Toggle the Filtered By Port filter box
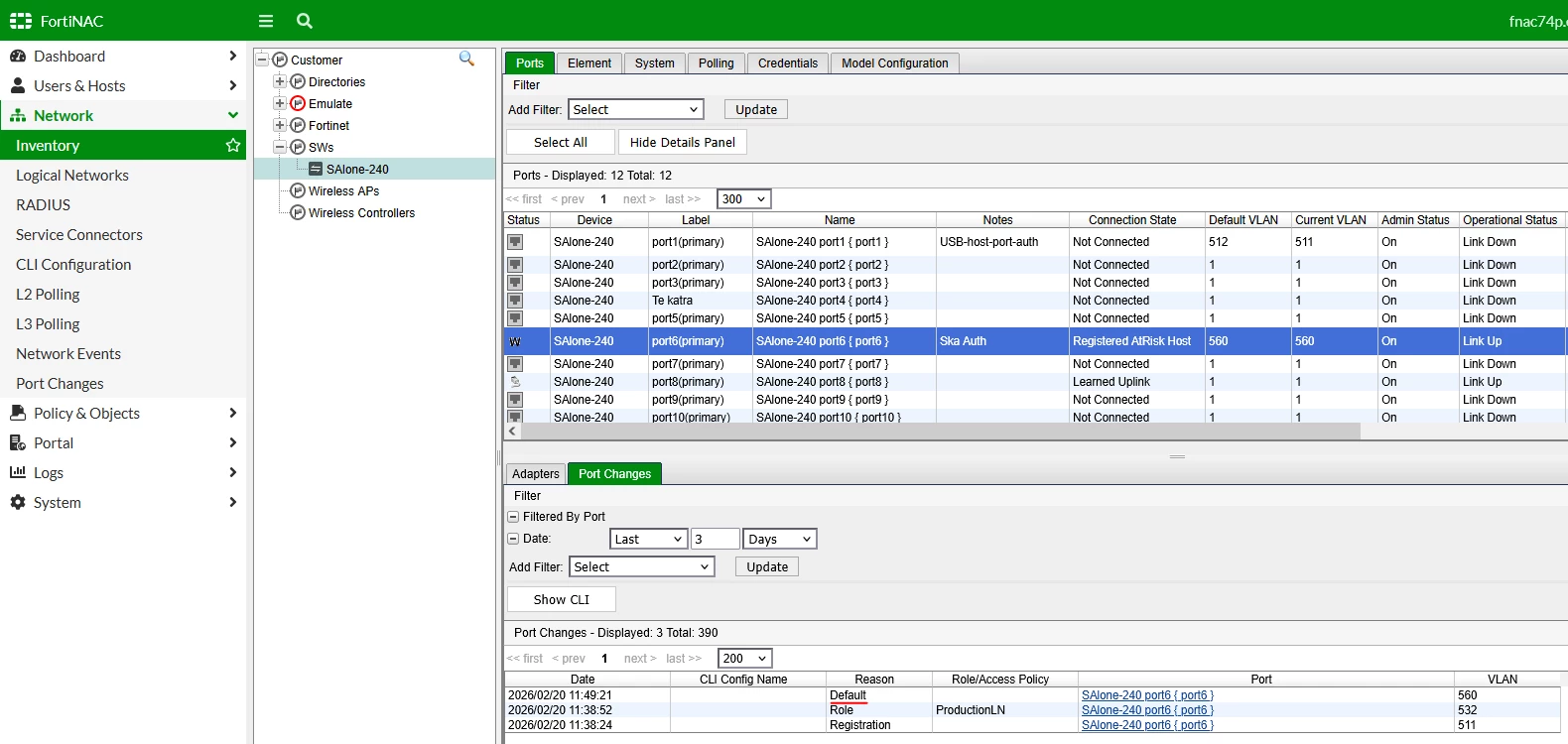 [x=513, y=517]
